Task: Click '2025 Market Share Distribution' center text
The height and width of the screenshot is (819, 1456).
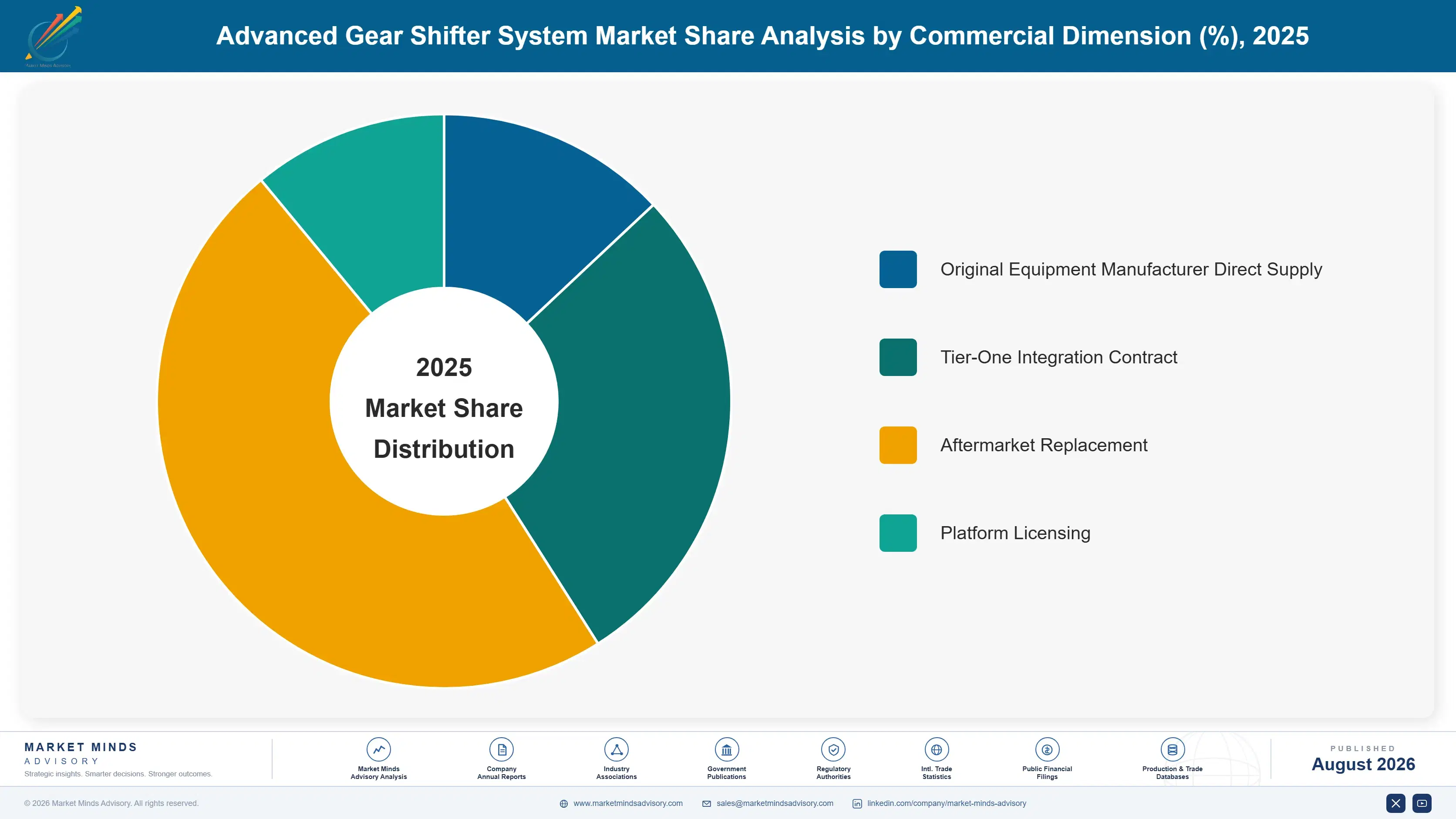Action: click(444, 408)
